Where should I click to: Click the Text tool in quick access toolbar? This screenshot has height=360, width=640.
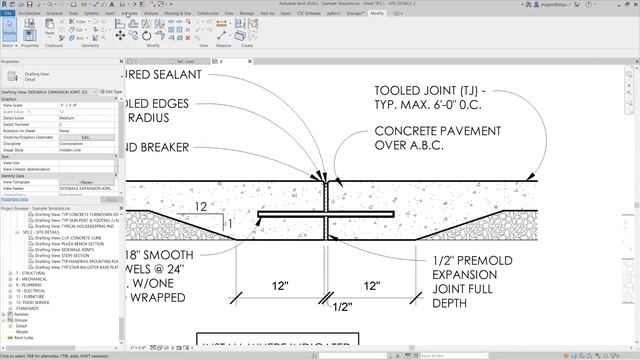[x=111, y=4]
